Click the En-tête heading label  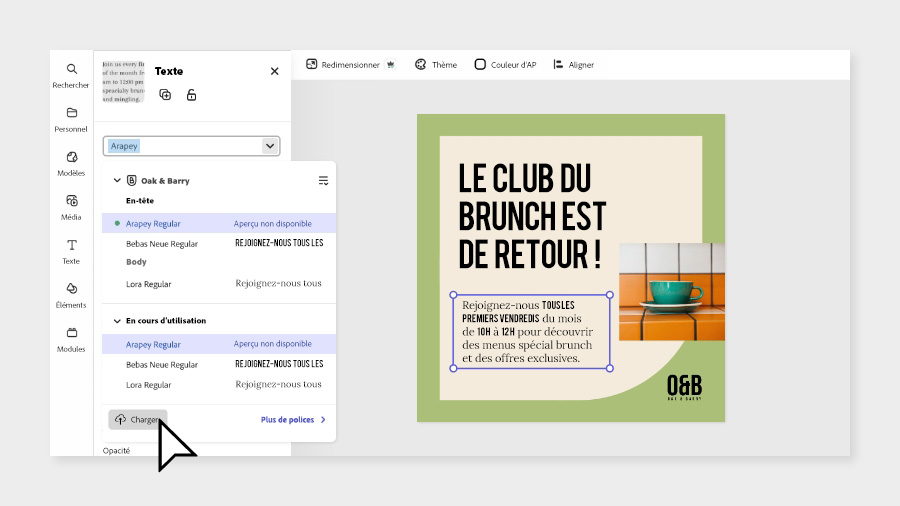[x=140, y=201]
